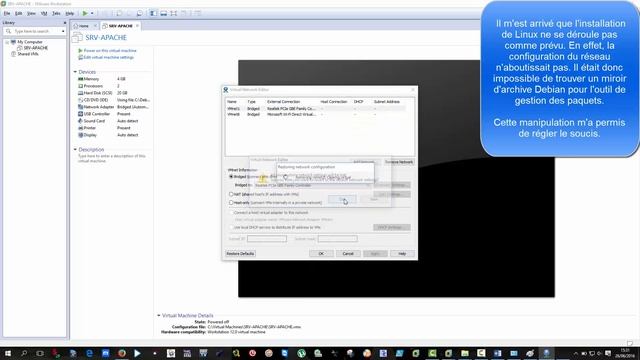This screenshot has height=360, width=640.
Task: Open Firefox from the taskbar
Action: coord(122,353)
